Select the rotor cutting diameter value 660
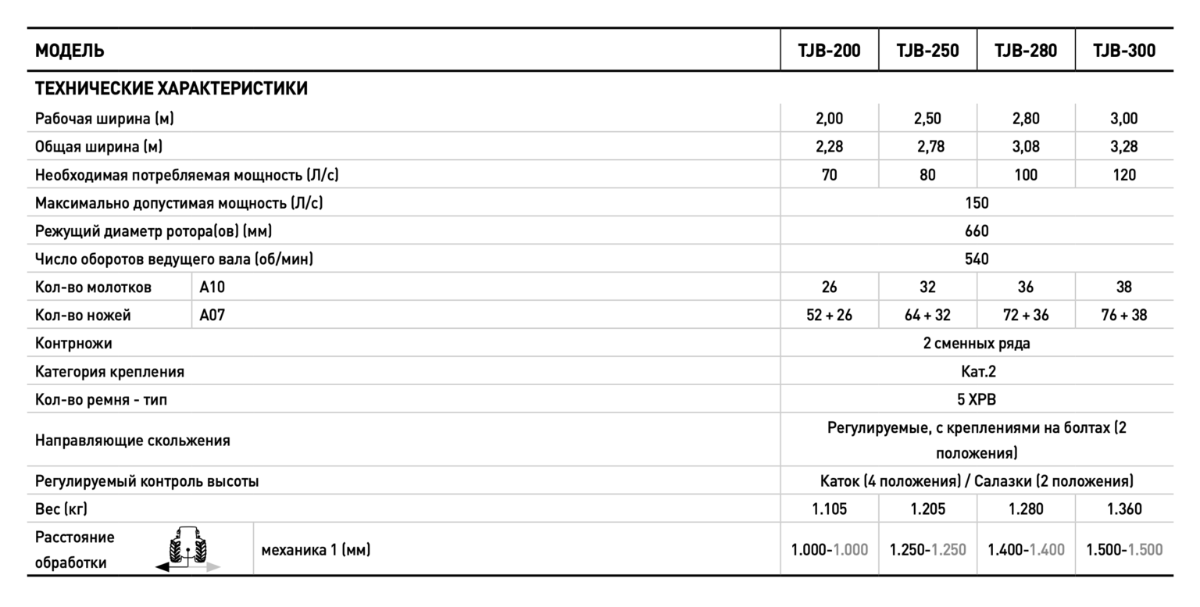The image size is (1200, 607). (976, 231)
